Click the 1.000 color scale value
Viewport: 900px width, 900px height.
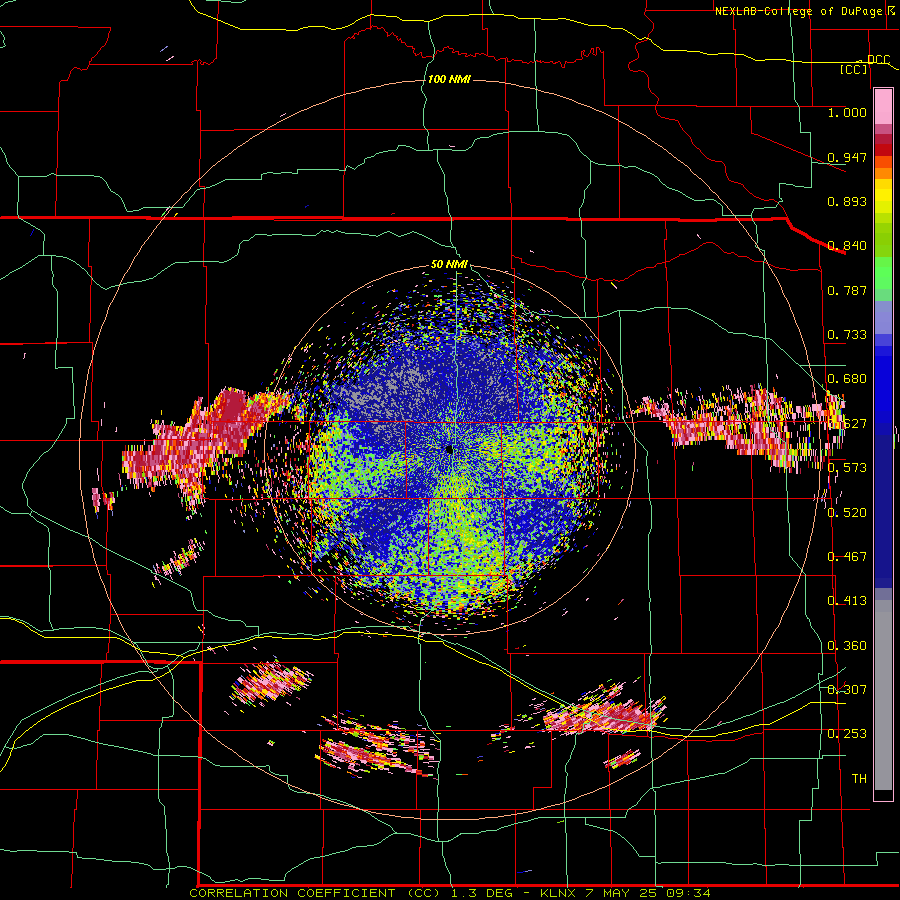847,112
